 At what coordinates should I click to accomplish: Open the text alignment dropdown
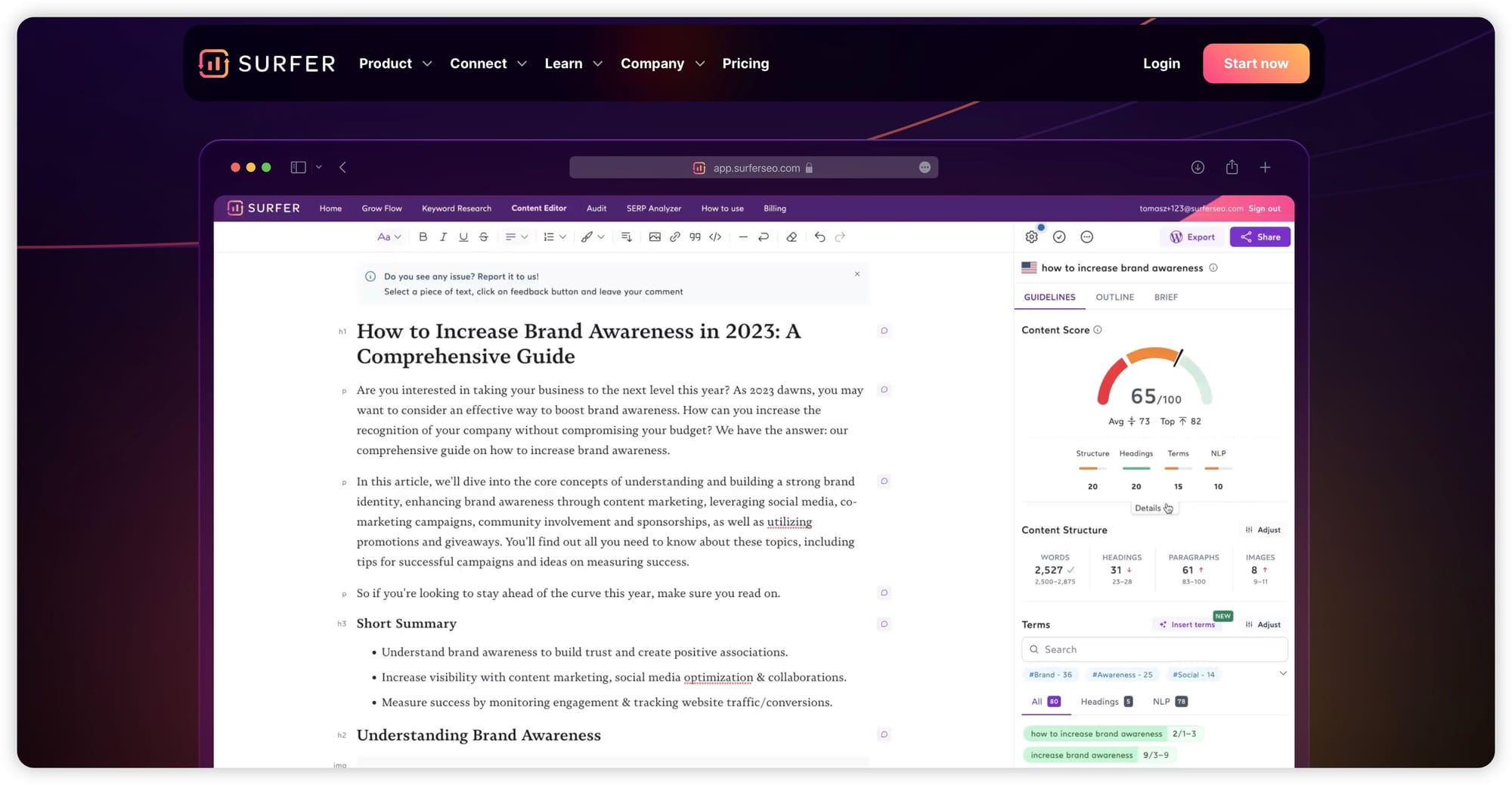click(516, 237)
